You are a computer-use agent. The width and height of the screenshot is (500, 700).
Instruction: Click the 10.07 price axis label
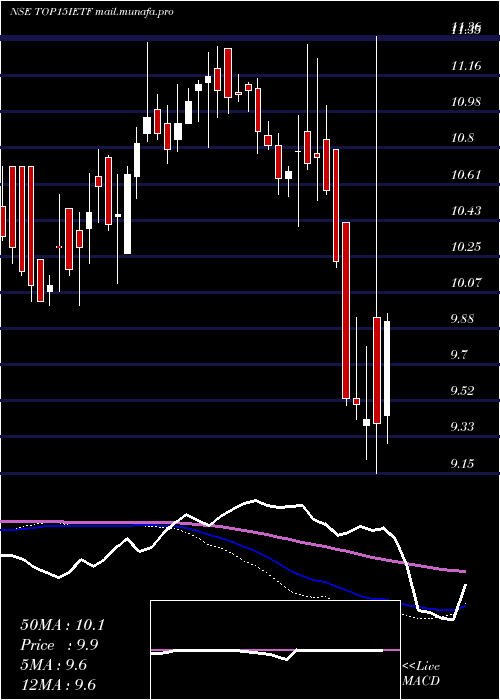[466, 283]
